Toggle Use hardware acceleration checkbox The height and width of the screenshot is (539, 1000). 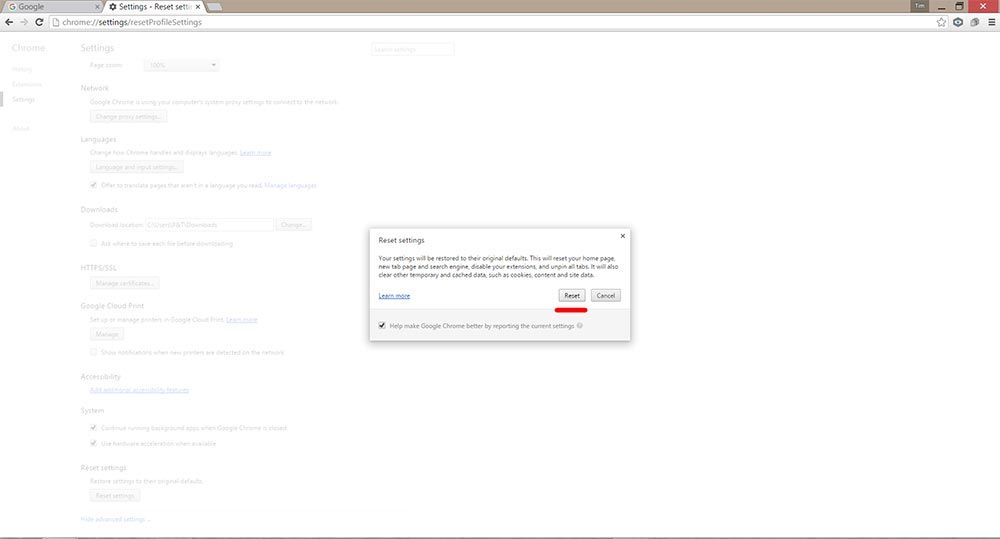(94, 443)
